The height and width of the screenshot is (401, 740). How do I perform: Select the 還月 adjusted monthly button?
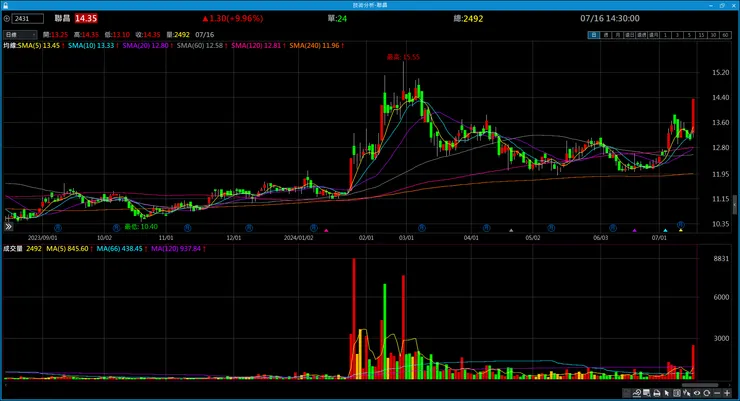point(654,35)
